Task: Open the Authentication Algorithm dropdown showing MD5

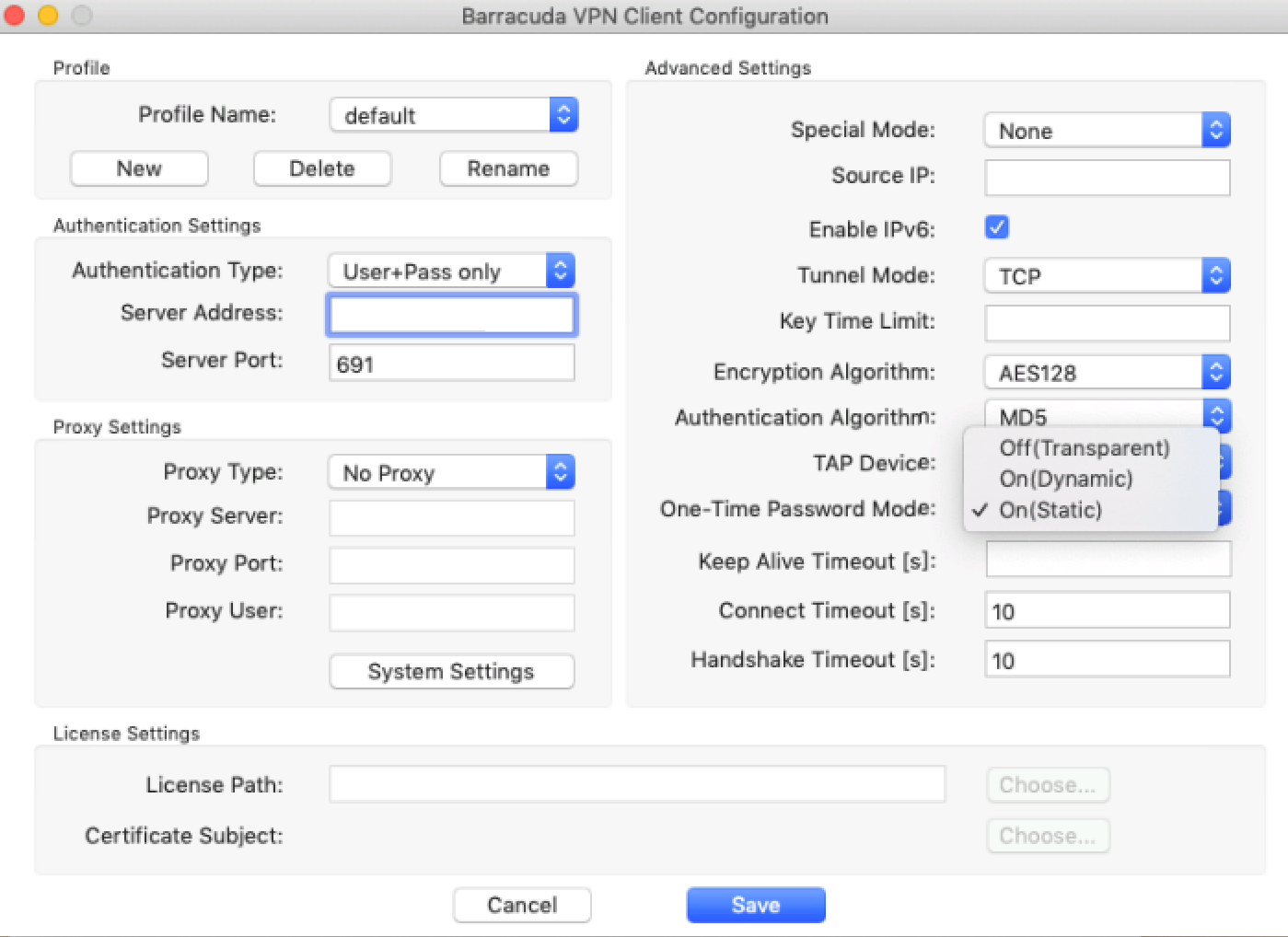Action: click(1107, 416)
